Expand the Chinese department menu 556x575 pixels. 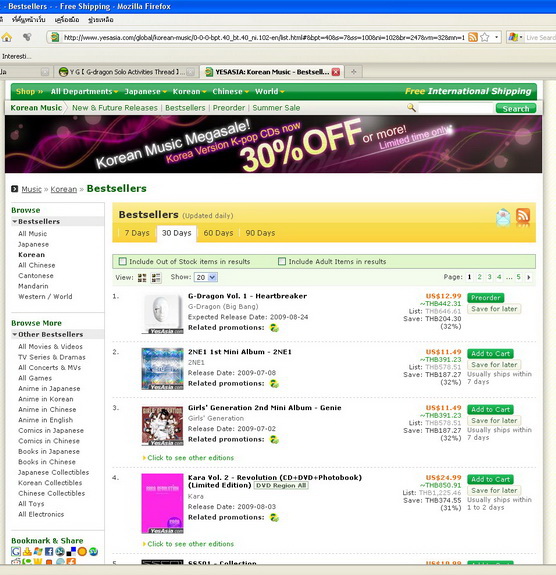tap(231, 92)
